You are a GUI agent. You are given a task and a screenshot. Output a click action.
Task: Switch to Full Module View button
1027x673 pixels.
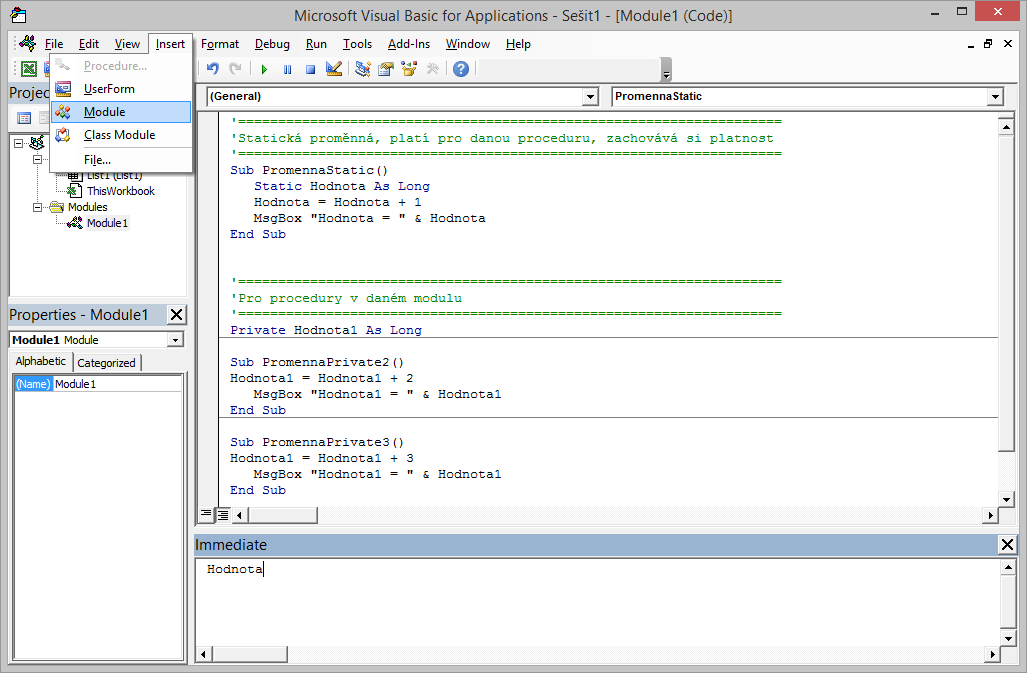[x=223, y=515]
